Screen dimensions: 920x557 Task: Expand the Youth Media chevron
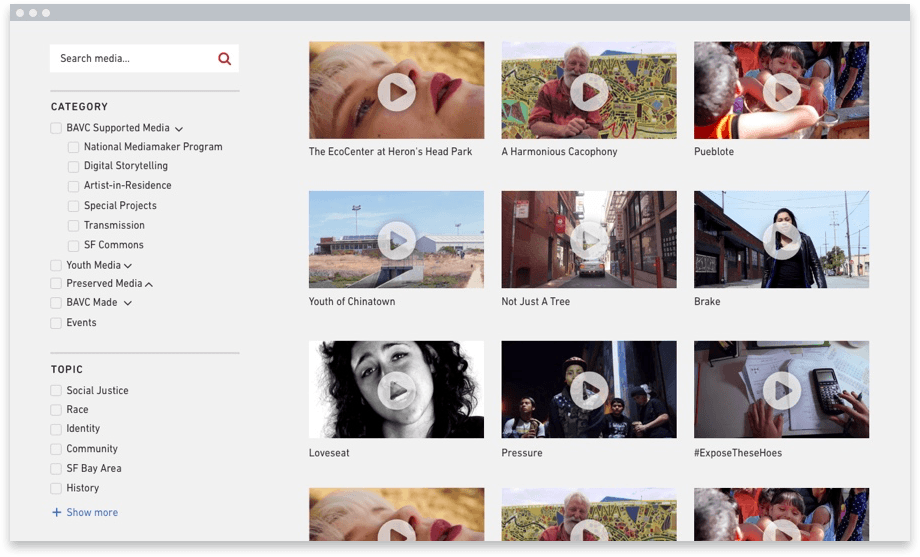click(128, 266)
